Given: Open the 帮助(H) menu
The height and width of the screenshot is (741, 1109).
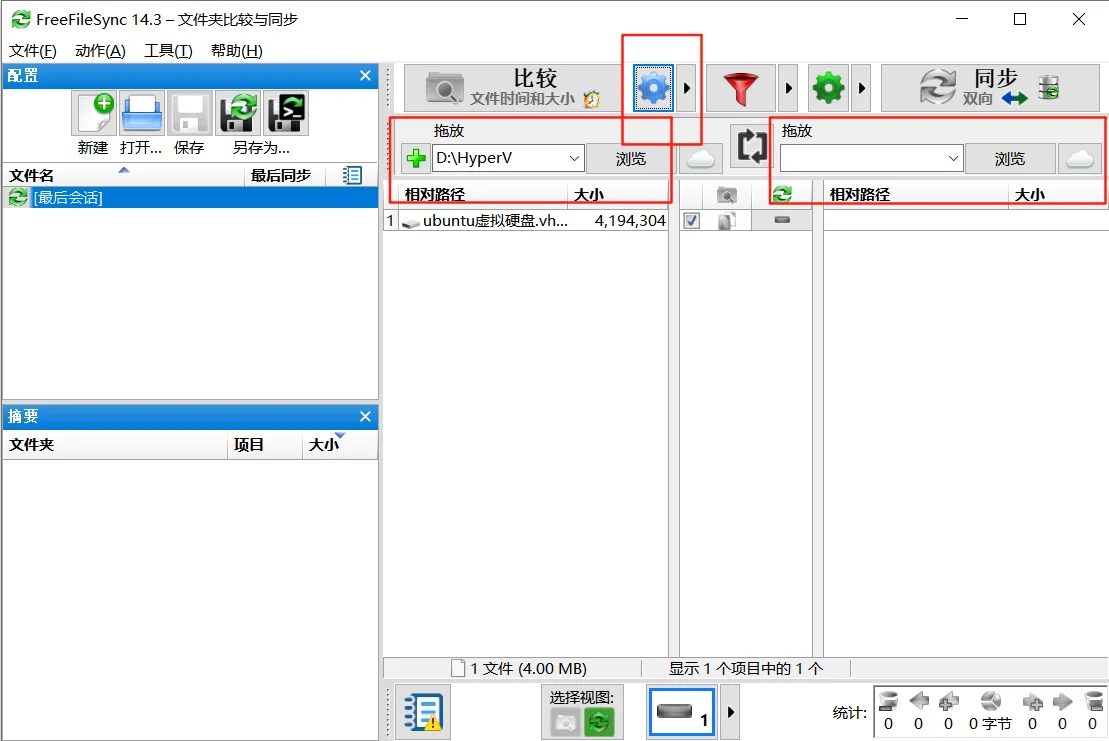Looking at the screenshot, I should click(x=236, y=51).
